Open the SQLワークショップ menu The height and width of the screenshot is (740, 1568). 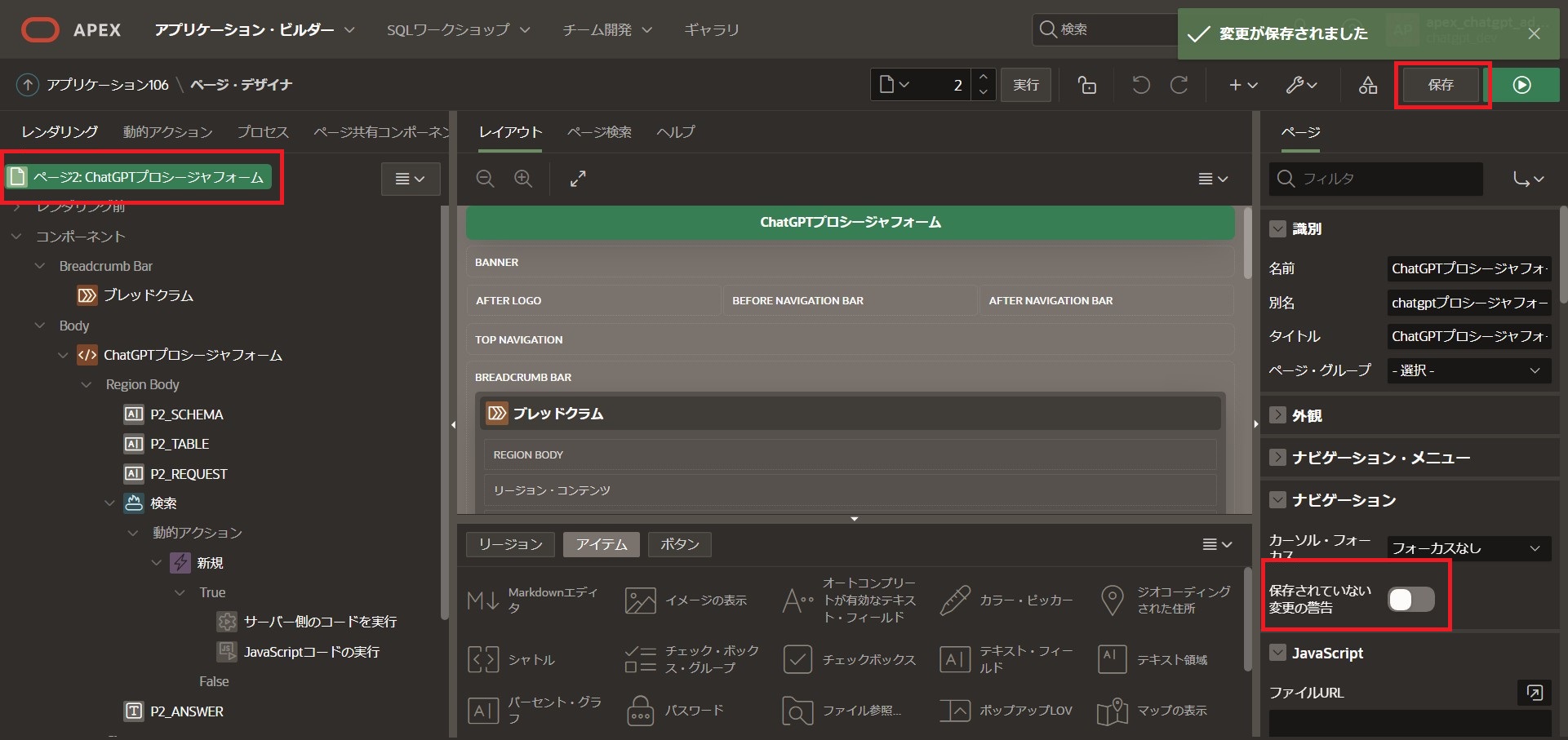click(458, 30)
